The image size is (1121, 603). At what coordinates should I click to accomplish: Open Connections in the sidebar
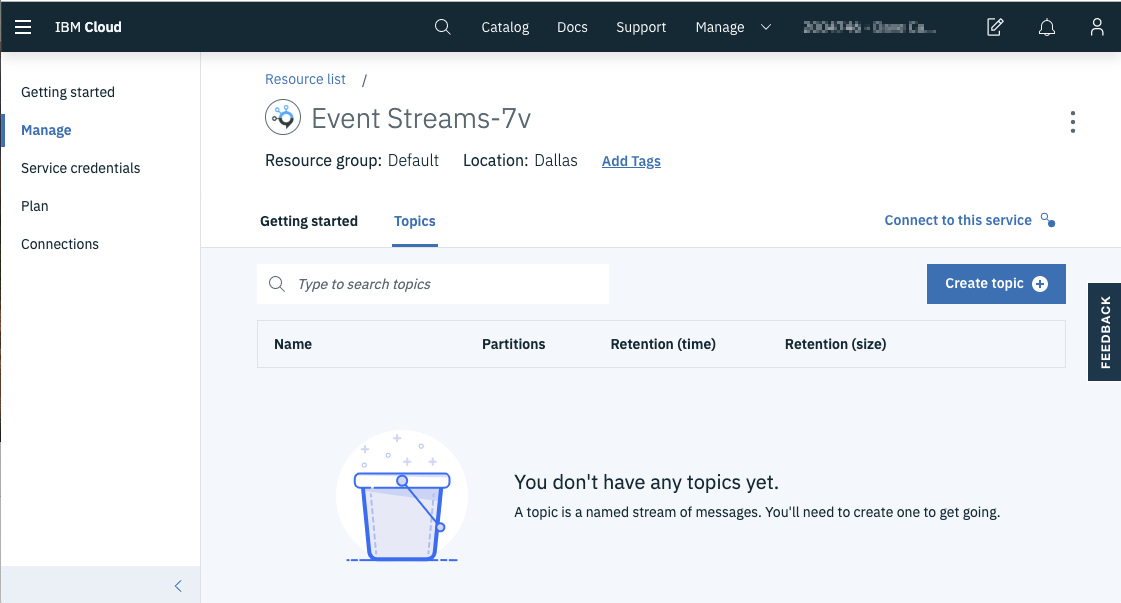tap(60, 244)
